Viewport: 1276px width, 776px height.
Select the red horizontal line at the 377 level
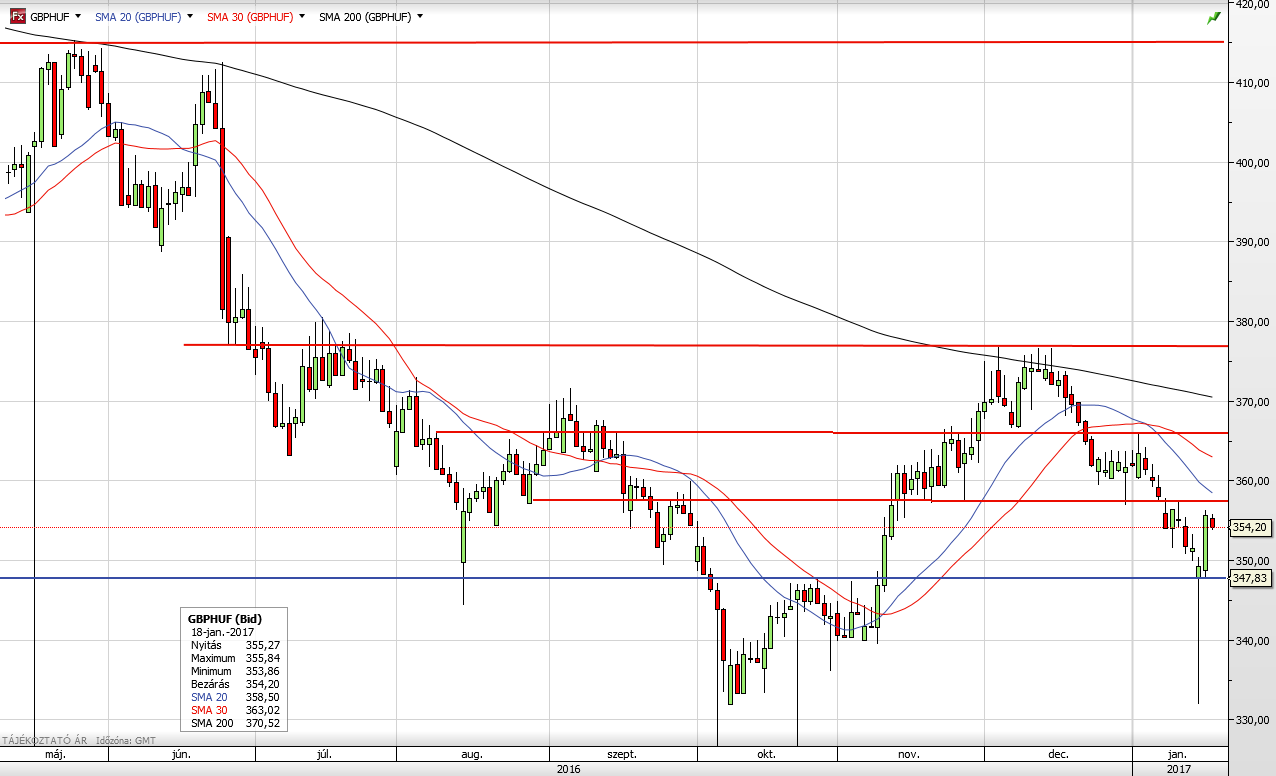[x=704, y=345]
